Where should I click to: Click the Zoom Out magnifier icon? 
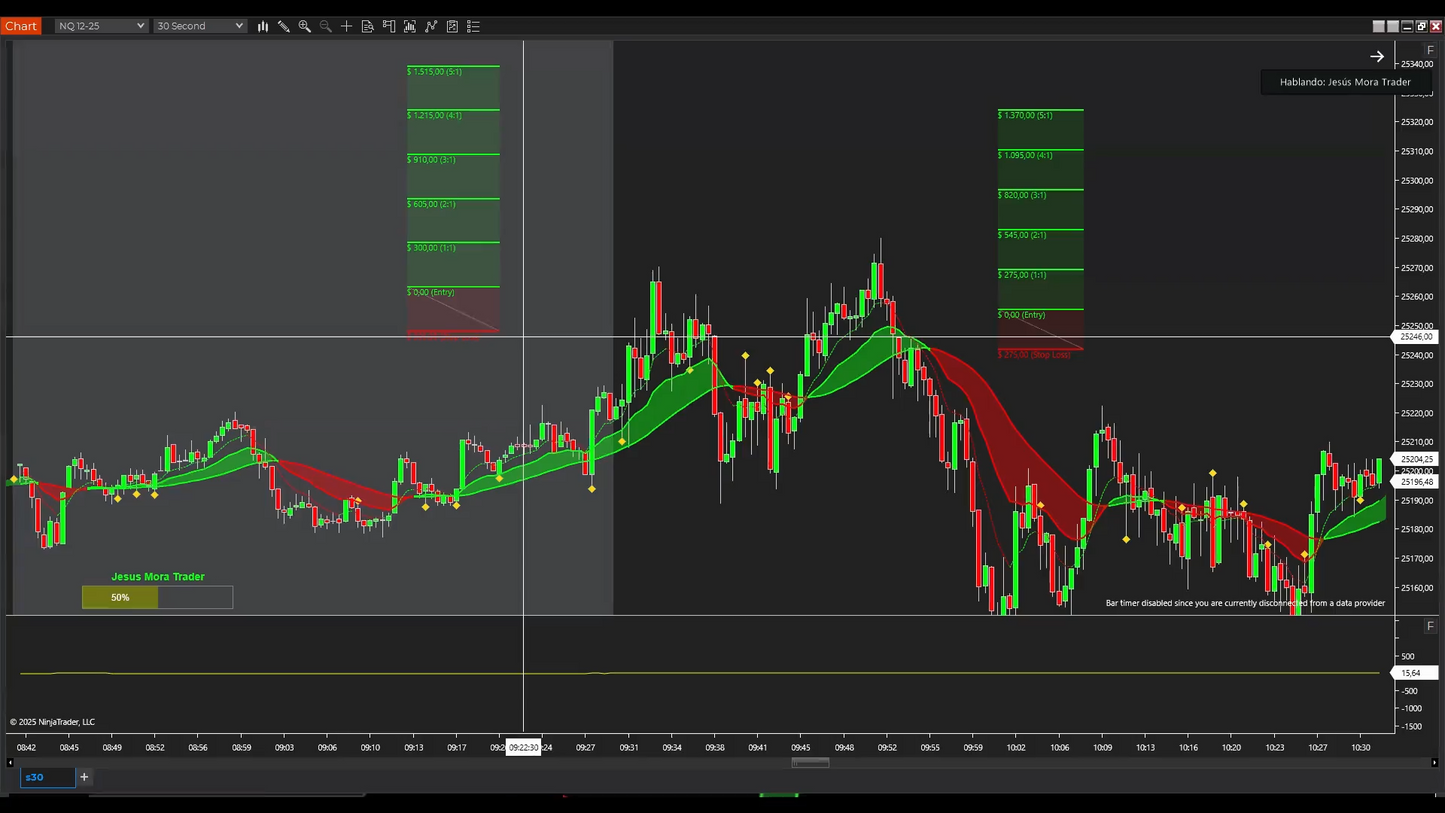pyautogui.click(x=325, y=26)
